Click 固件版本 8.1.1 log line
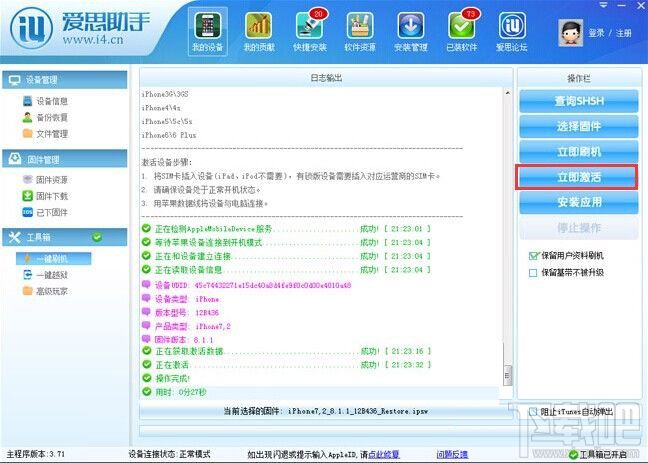Viewport: 648px width, 463px height. 178,340
